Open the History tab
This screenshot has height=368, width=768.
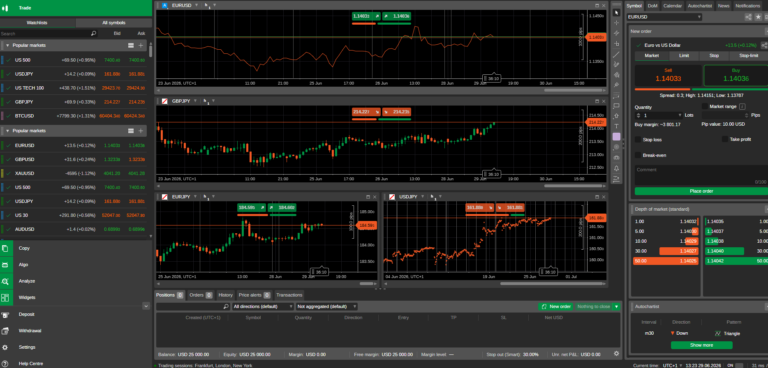pyautogui.click(x=225, y=295)
